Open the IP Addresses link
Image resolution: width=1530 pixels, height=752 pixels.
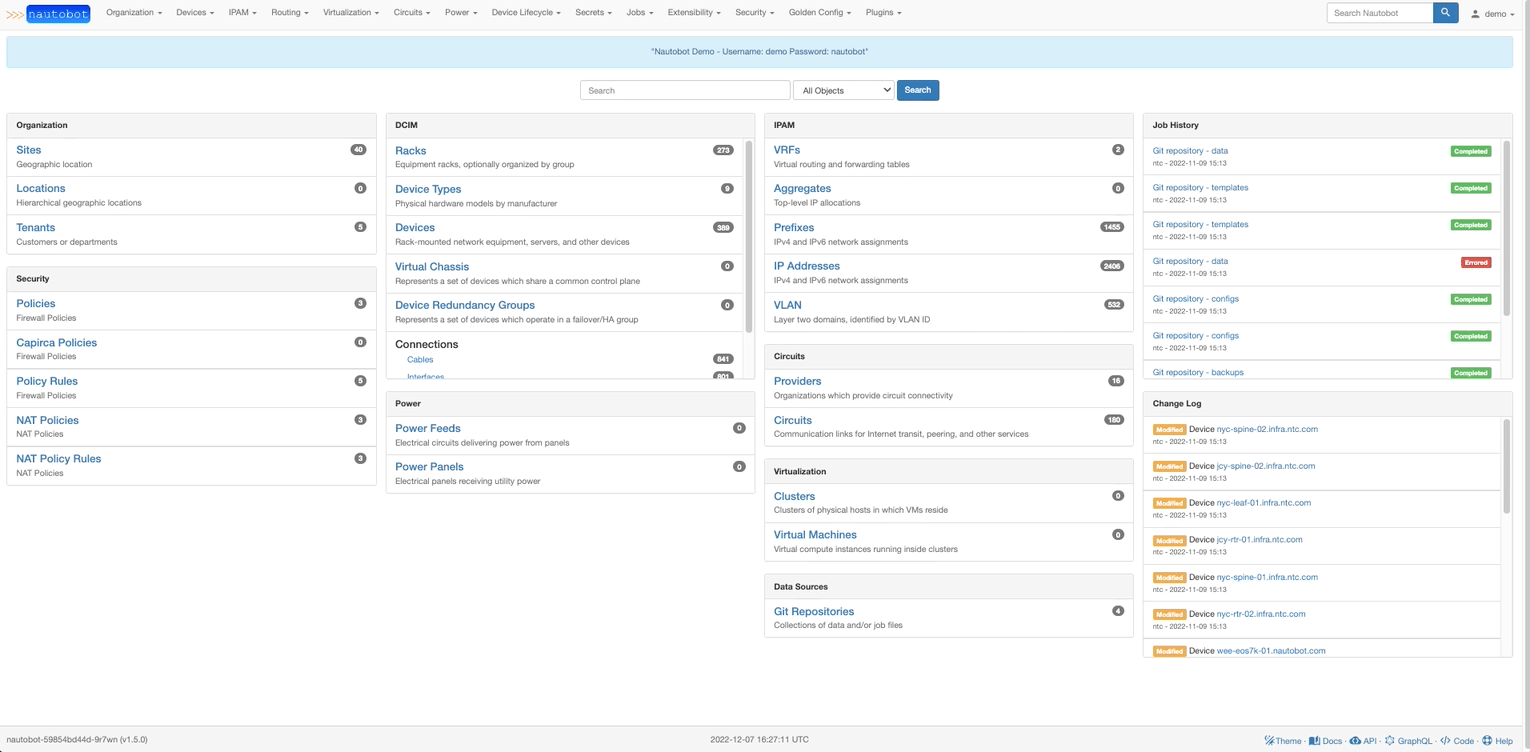[806, 265]
